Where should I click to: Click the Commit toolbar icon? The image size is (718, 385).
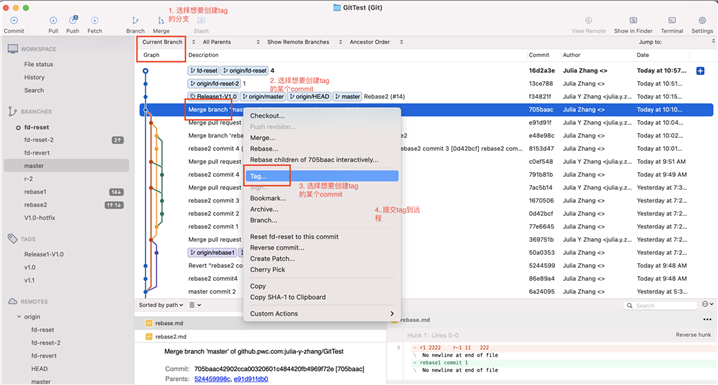coord(14,21)
